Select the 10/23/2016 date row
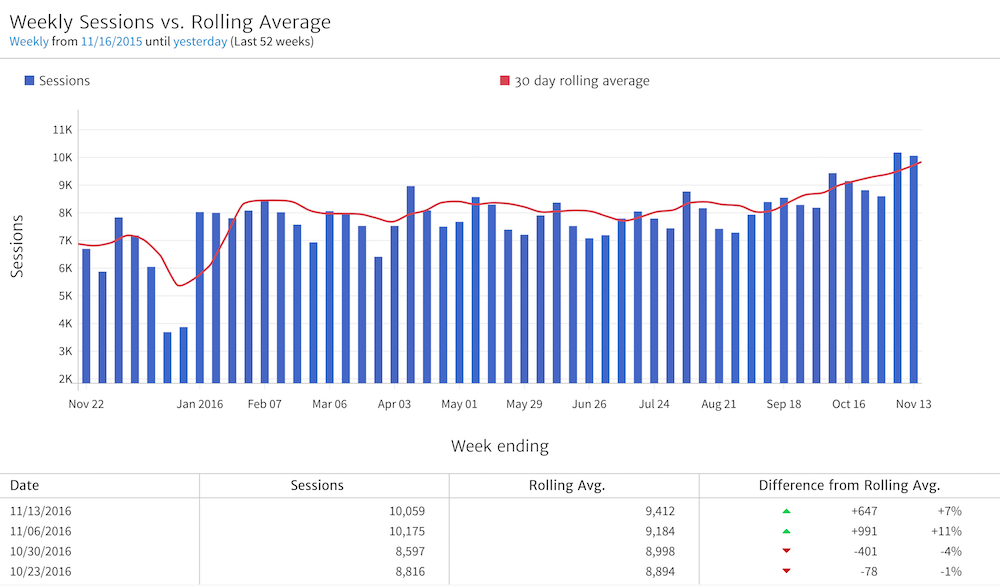The image size is (1000, 587). point(41,571)
